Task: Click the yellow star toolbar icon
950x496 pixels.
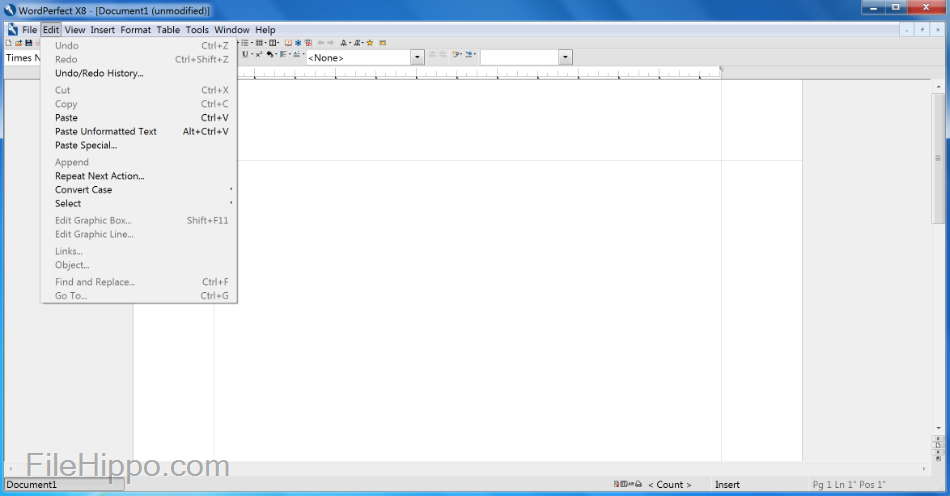Action: tap(370, 43)
